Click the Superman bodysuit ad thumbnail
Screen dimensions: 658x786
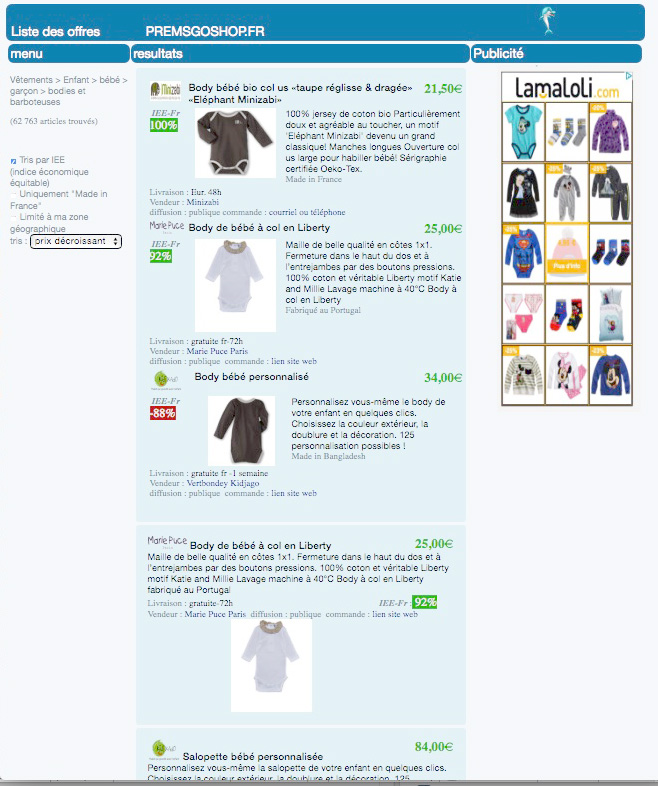(x=523, y=253)
